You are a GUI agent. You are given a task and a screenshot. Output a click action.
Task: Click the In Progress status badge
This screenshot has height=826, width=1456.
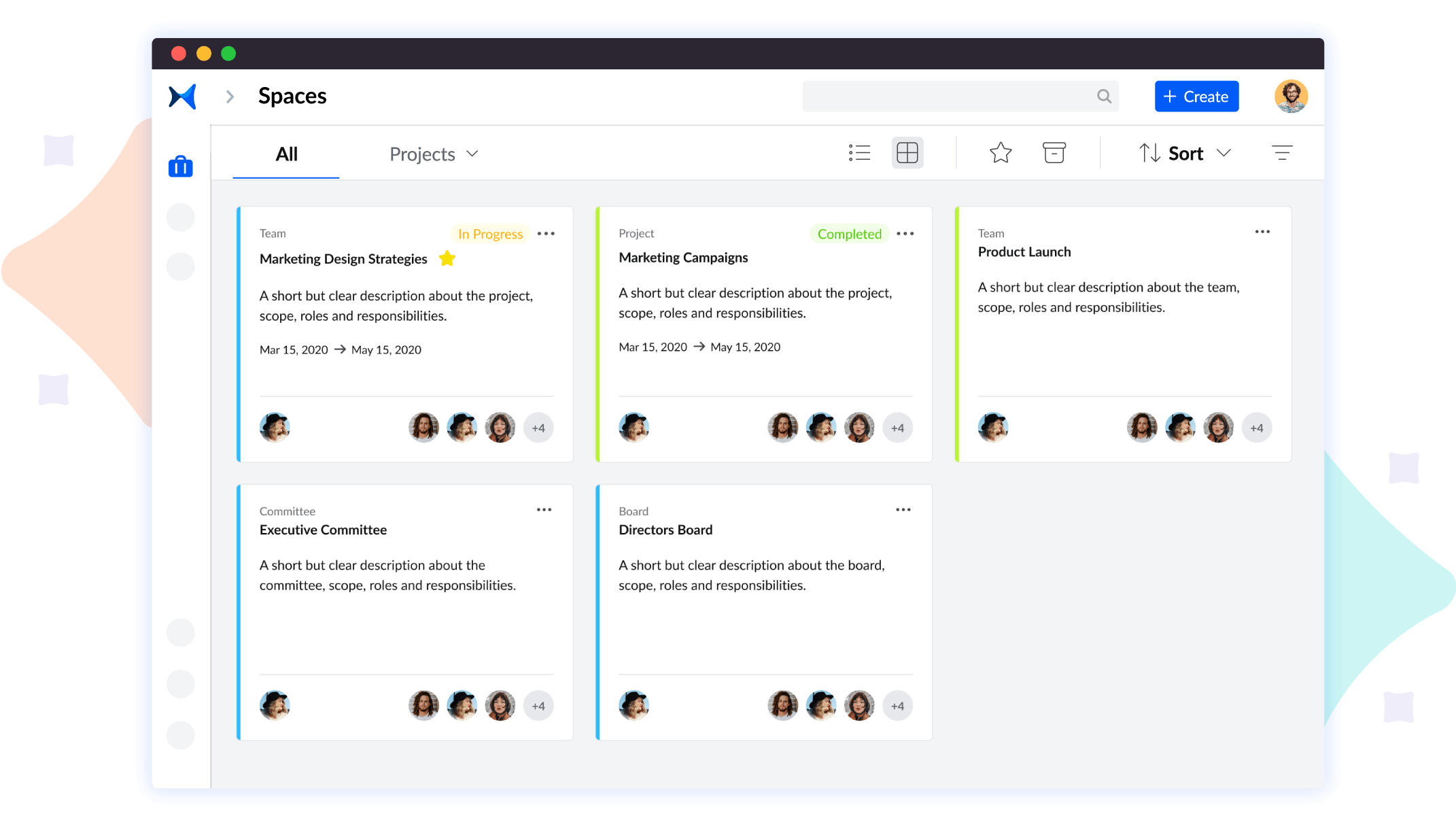click(490, 234)
